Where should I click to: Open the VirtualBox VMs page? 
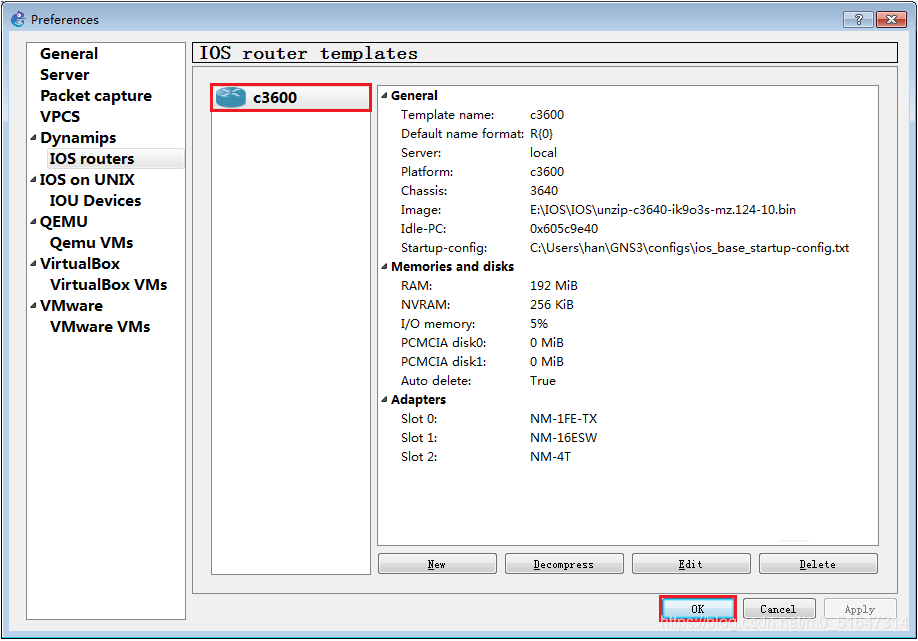(x=109, y=285)
